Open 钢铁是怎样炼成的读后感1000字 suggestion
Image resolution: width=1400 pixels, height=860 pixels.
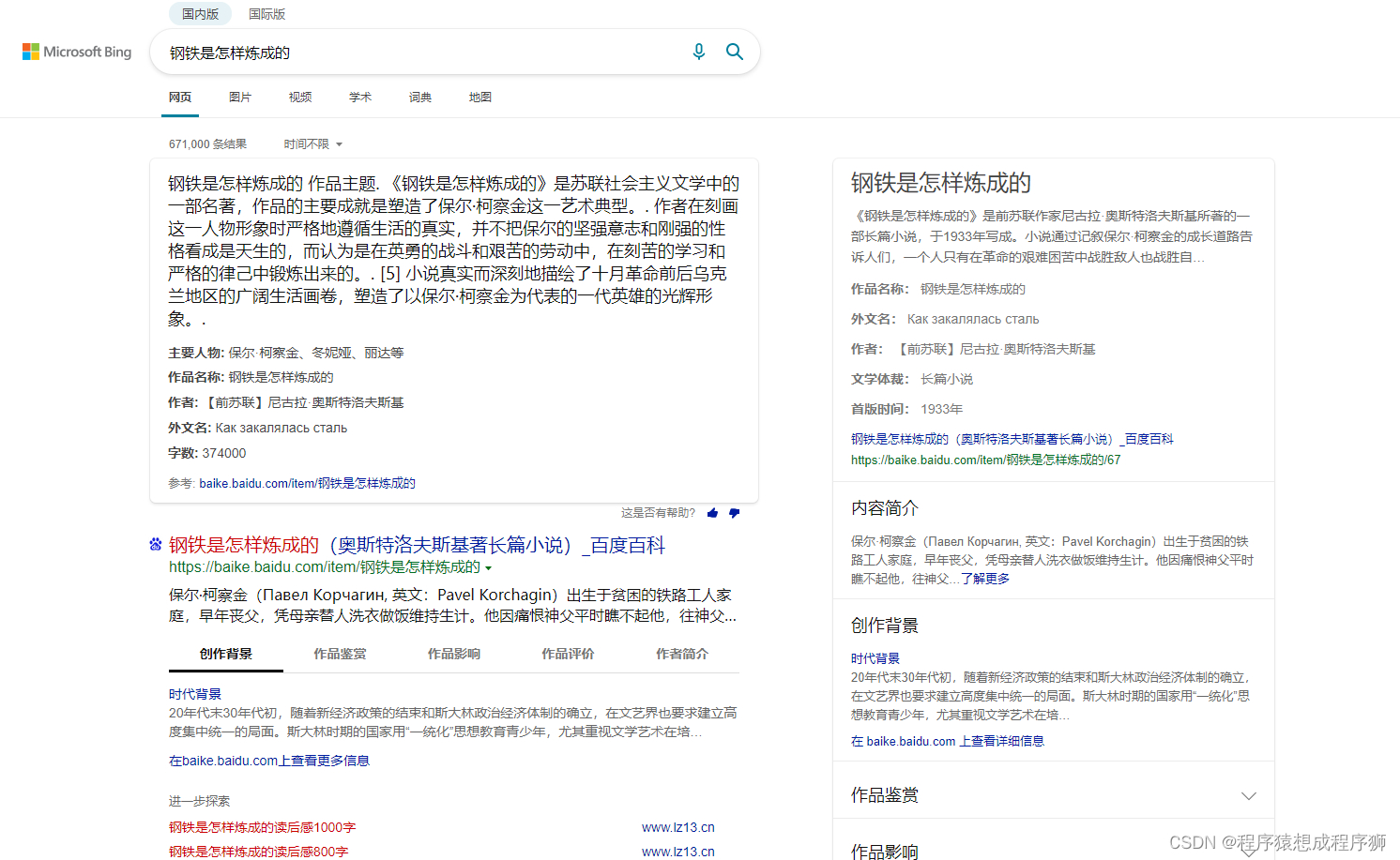[x=262, y=827]
